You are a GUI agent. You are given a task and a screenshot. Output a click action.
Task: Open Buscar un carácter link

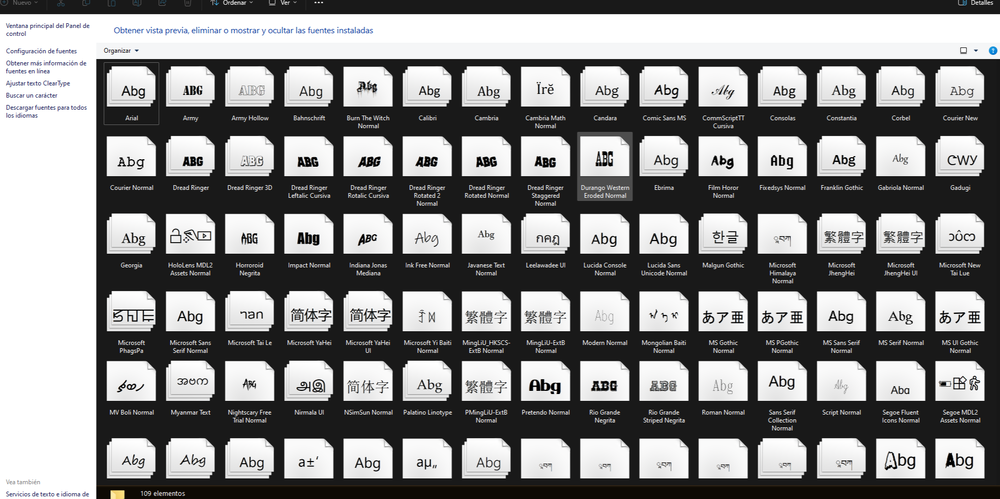pyautogui.click(x=32, y=96)
